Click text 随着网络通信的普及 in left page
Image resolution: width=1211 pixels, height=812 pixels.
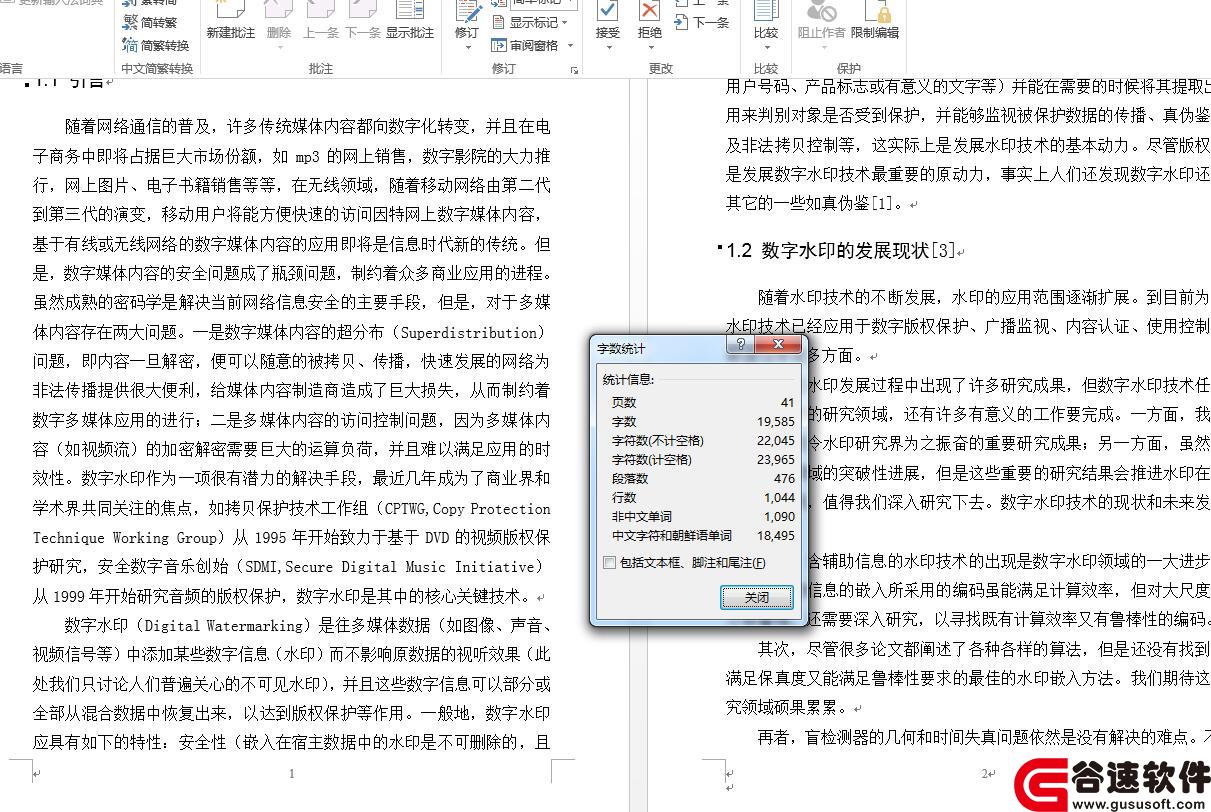[136, 126]
